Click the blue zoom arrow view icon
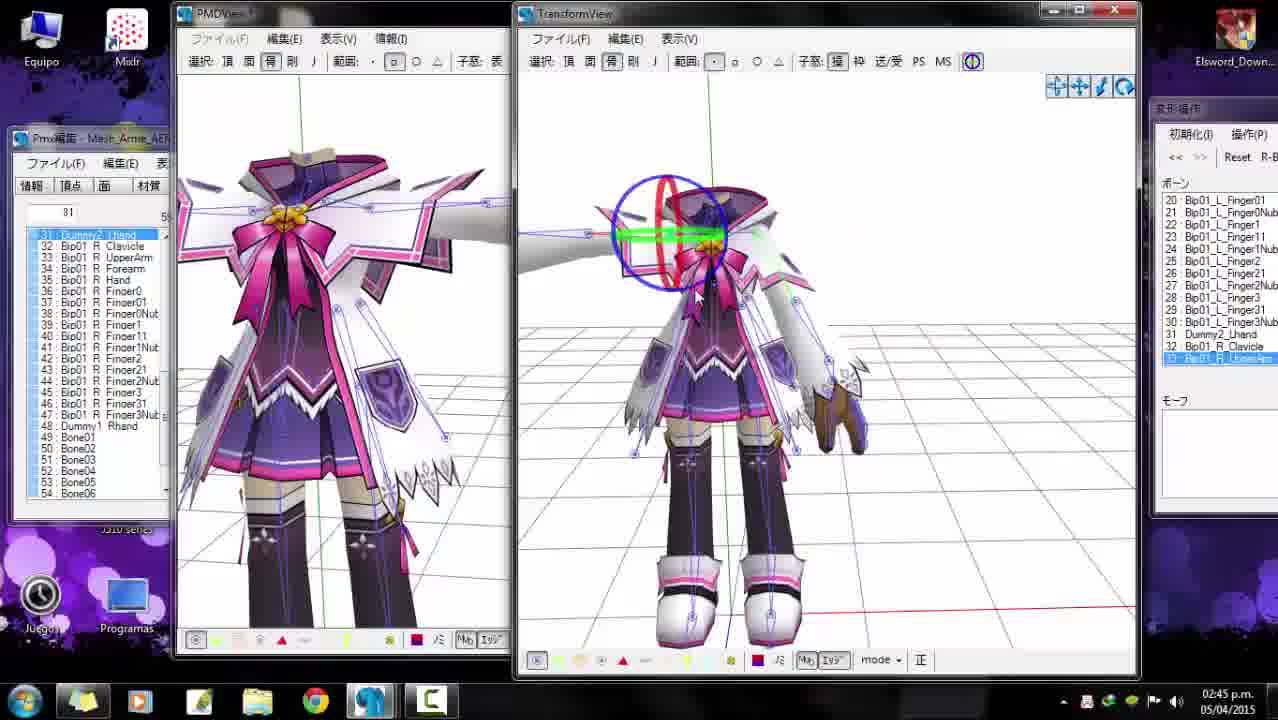Image resolution: width=1278 pixels, height=720 pixels. click(1102, 87)
